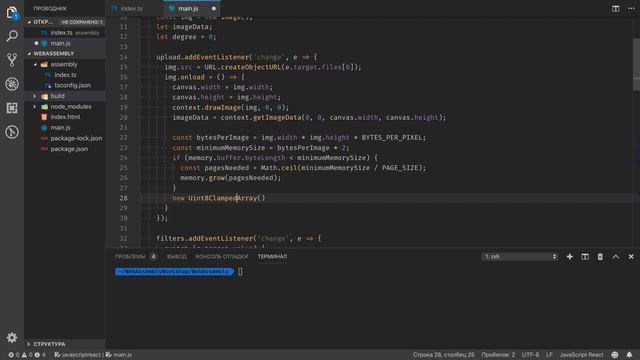Open index.ts under the assembly folder
The width and height of the screenshot is (640, 360).
65,75
